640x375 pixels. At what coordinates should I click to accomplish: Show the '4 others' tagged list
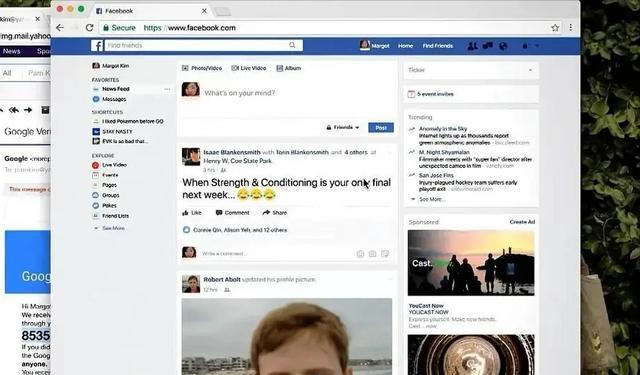(x=356, y=152)
